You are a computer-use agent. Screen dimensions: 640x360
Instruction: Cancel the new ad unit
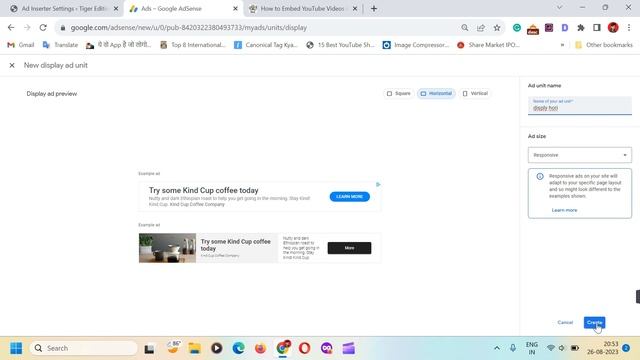click(565, 322)
